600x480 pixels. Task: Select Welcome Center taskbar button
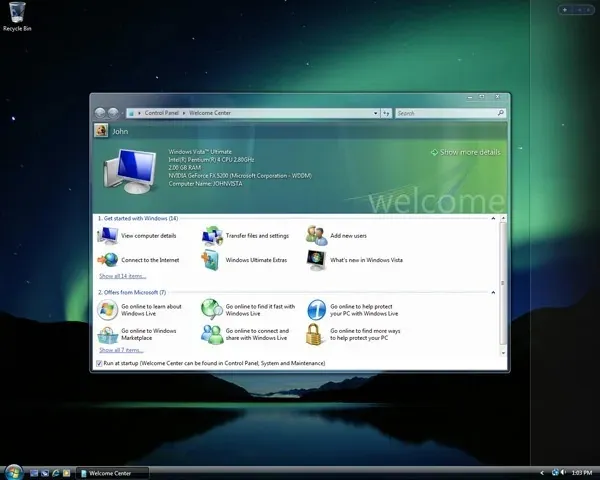pos(112,473)
